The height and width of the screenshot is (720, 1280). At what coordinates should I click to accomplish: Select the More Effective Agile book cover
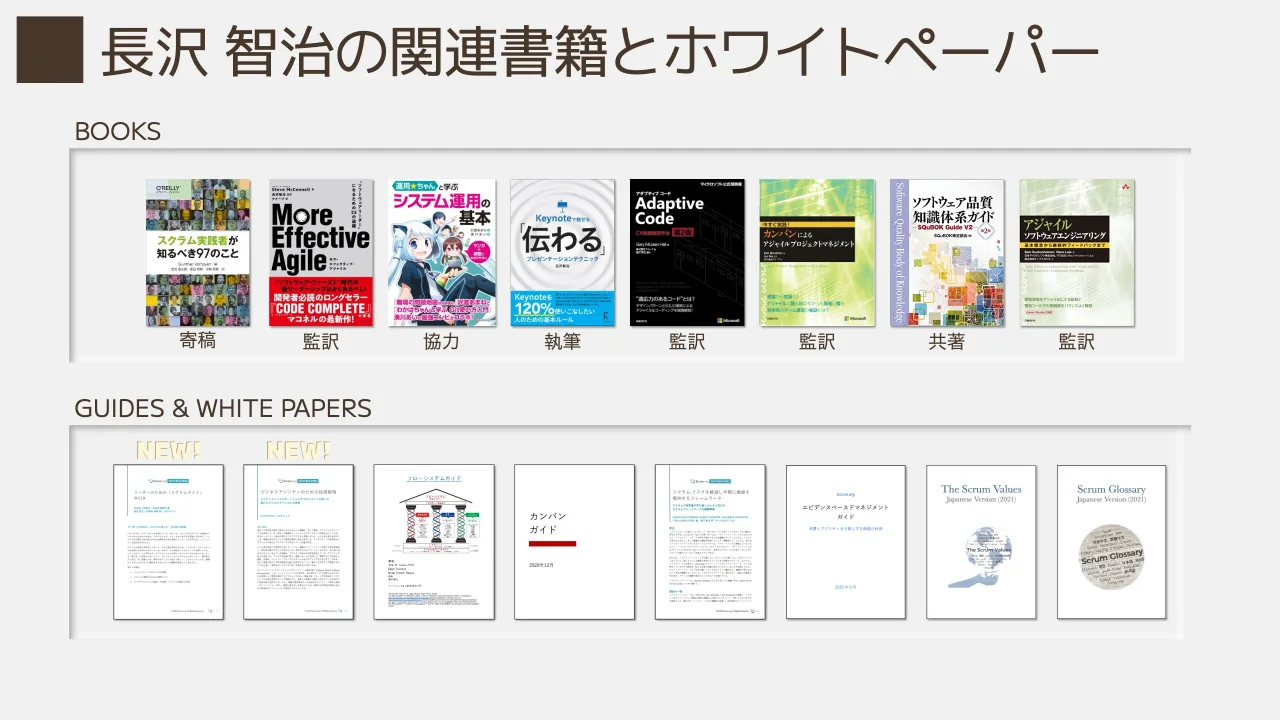(x=321, y=253)
